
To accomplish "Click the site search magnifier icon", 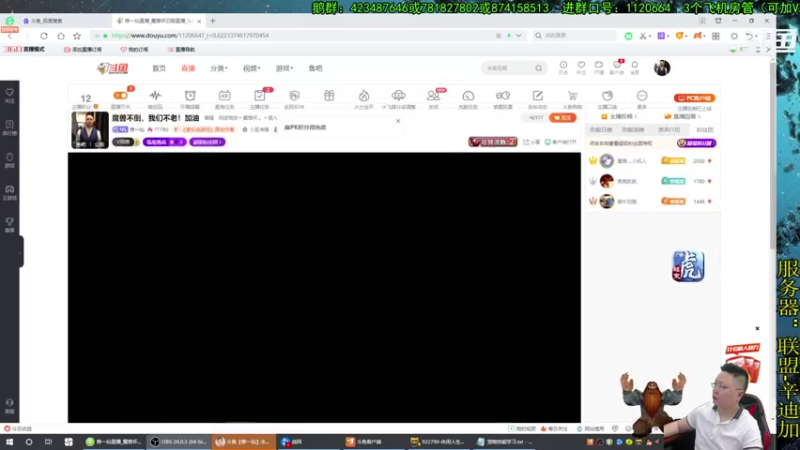I will pyautogui.click(x=539, y=68).
